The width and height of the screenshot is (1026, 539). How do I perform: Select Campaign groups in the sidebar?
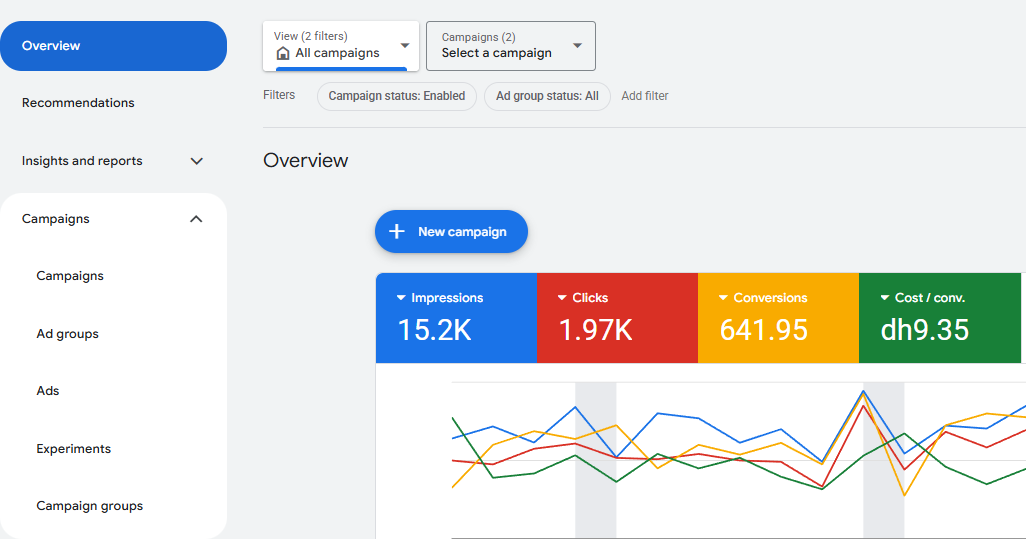pyautogui.click(x=90, y=506)
